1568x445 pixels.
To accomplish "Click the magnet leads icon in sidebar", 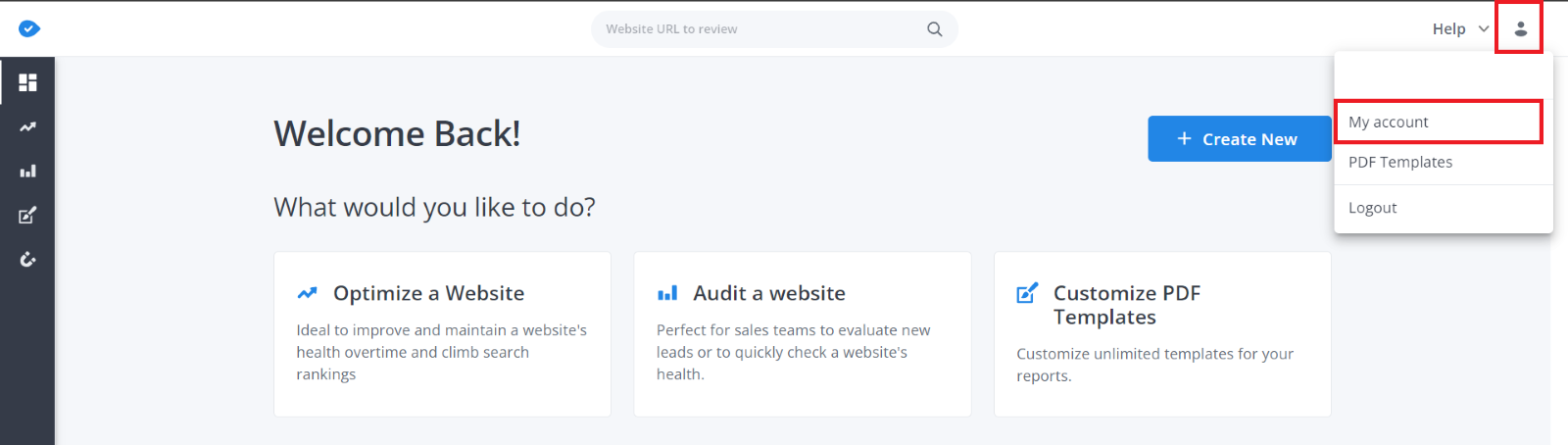I will [x=27, y=260].
